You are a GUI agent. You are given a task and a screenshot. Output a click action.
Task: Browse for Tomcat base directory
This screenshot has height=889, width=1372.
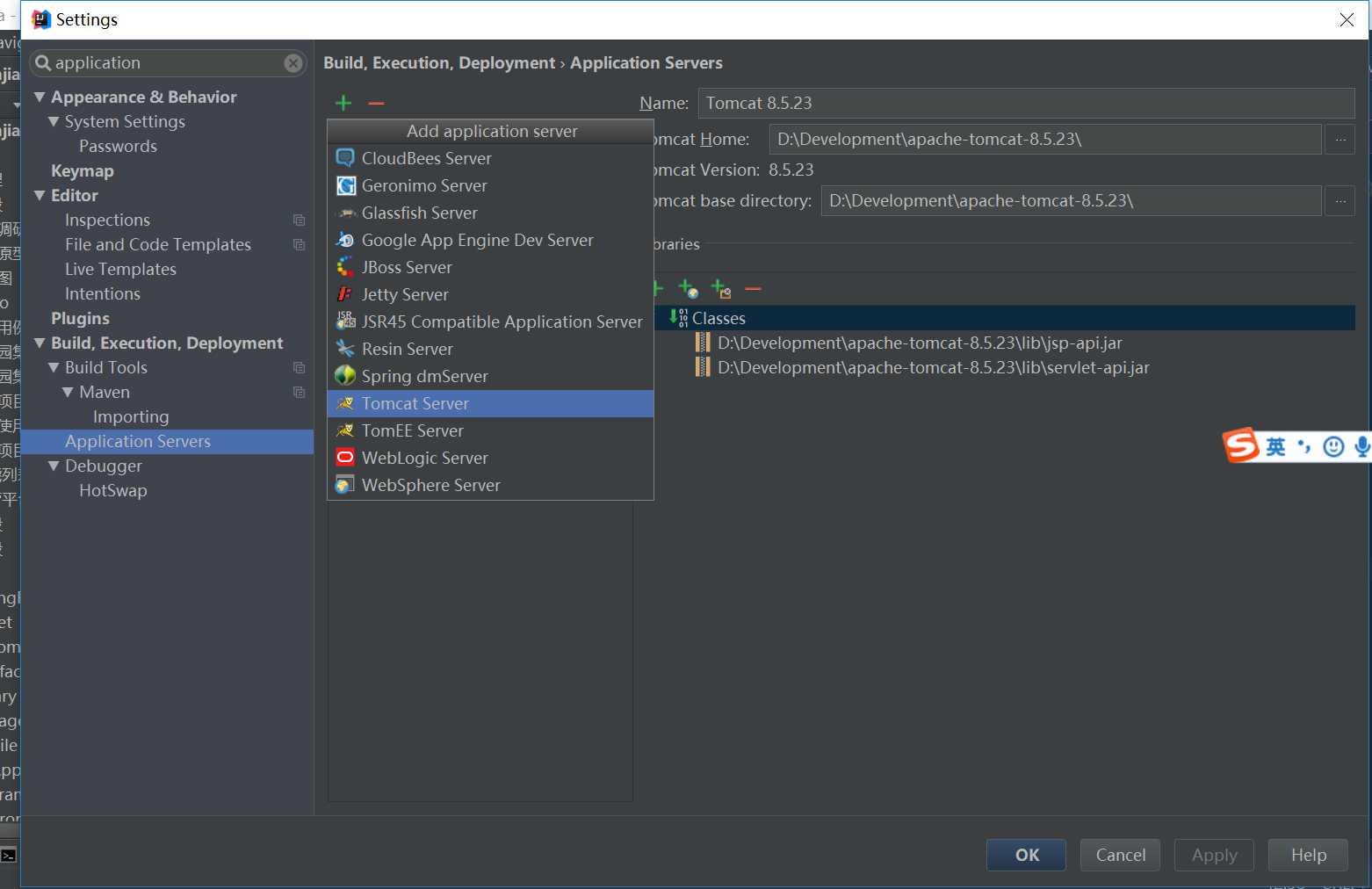coord(1340,200)
